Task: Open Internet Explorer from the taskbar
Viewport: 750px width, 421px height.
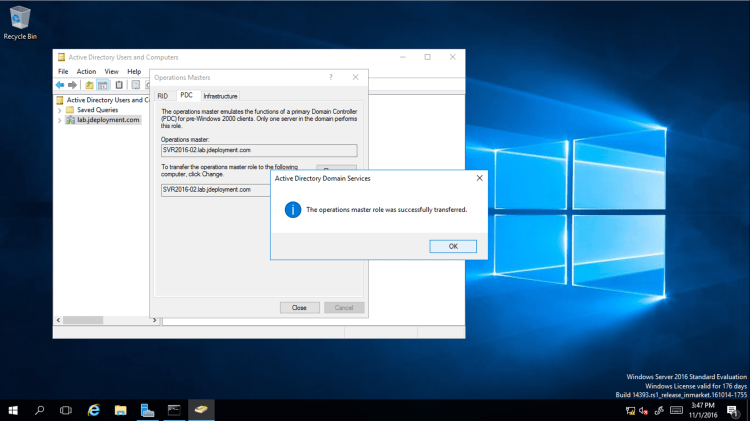Action: click(94, 410)
